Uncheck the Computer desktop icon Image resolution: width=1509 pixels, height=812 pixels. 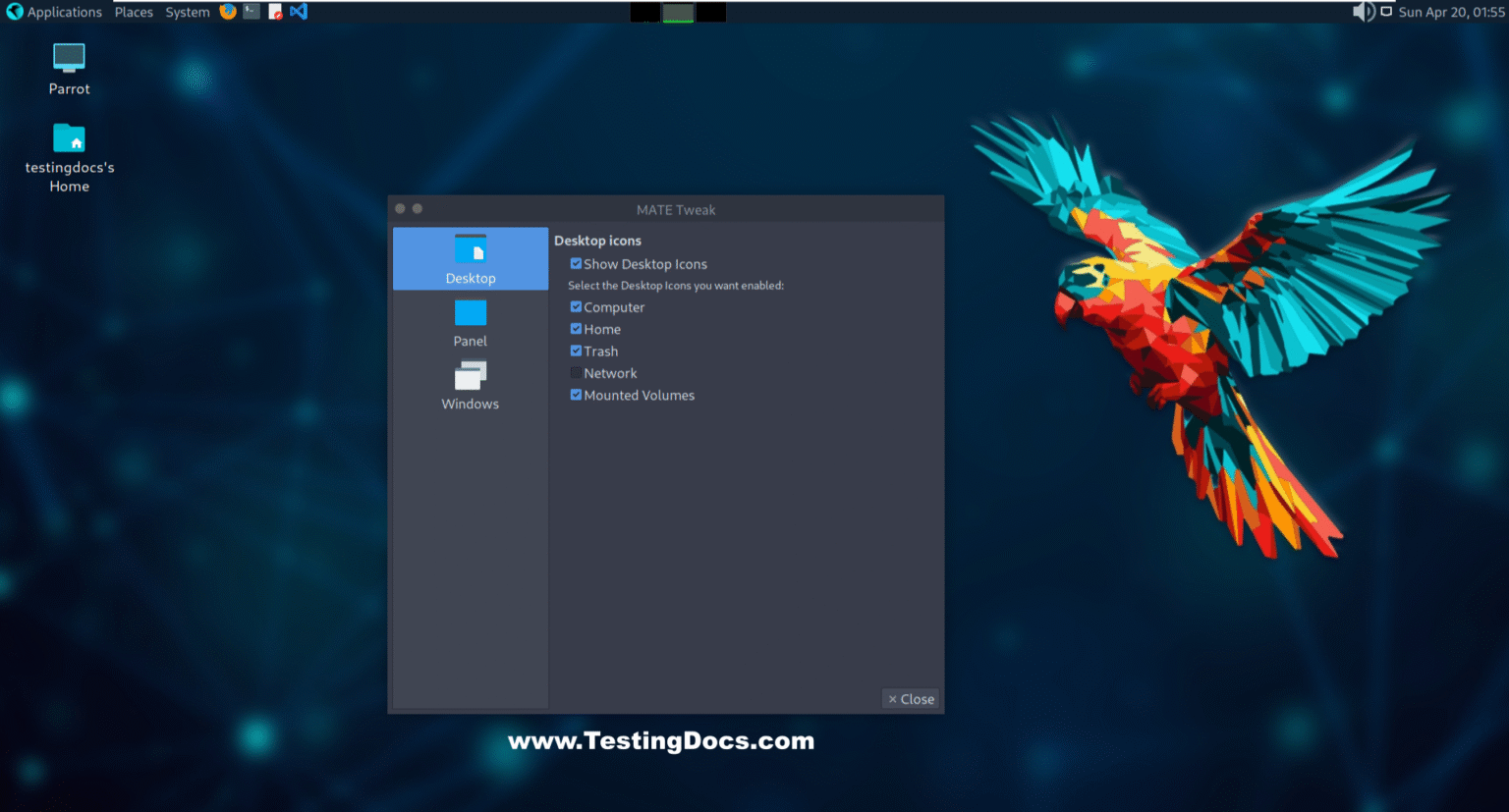576,306
